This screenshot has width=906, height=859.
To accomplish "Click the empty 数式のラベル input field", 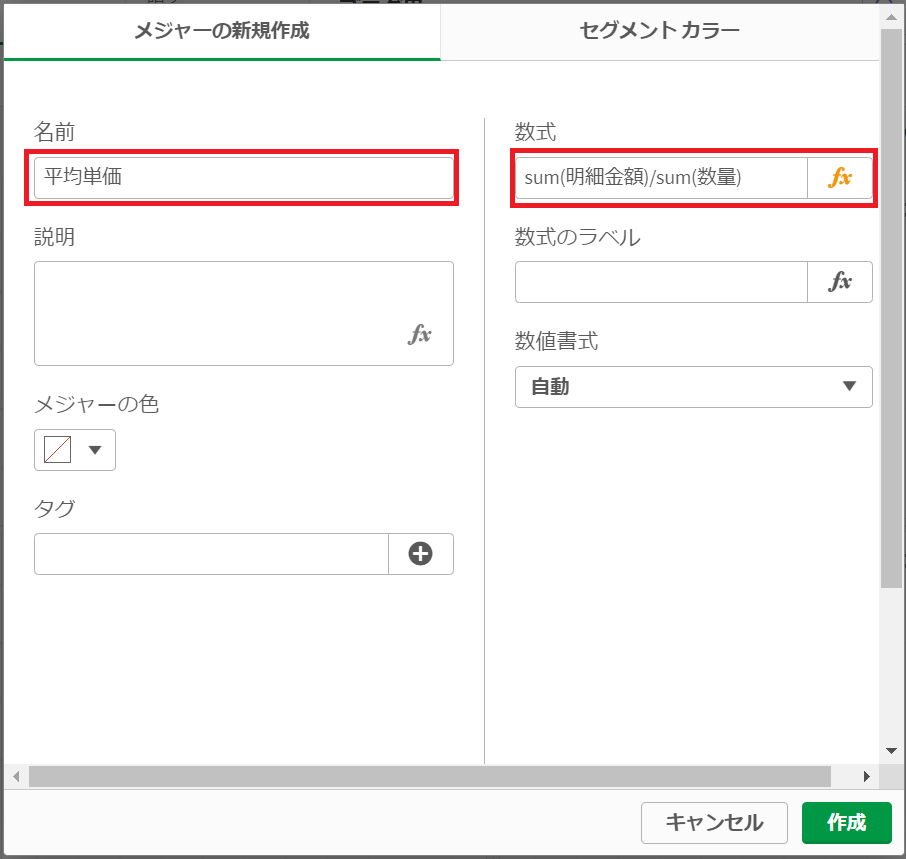I will pyautogui.click(x=660, y=282).
